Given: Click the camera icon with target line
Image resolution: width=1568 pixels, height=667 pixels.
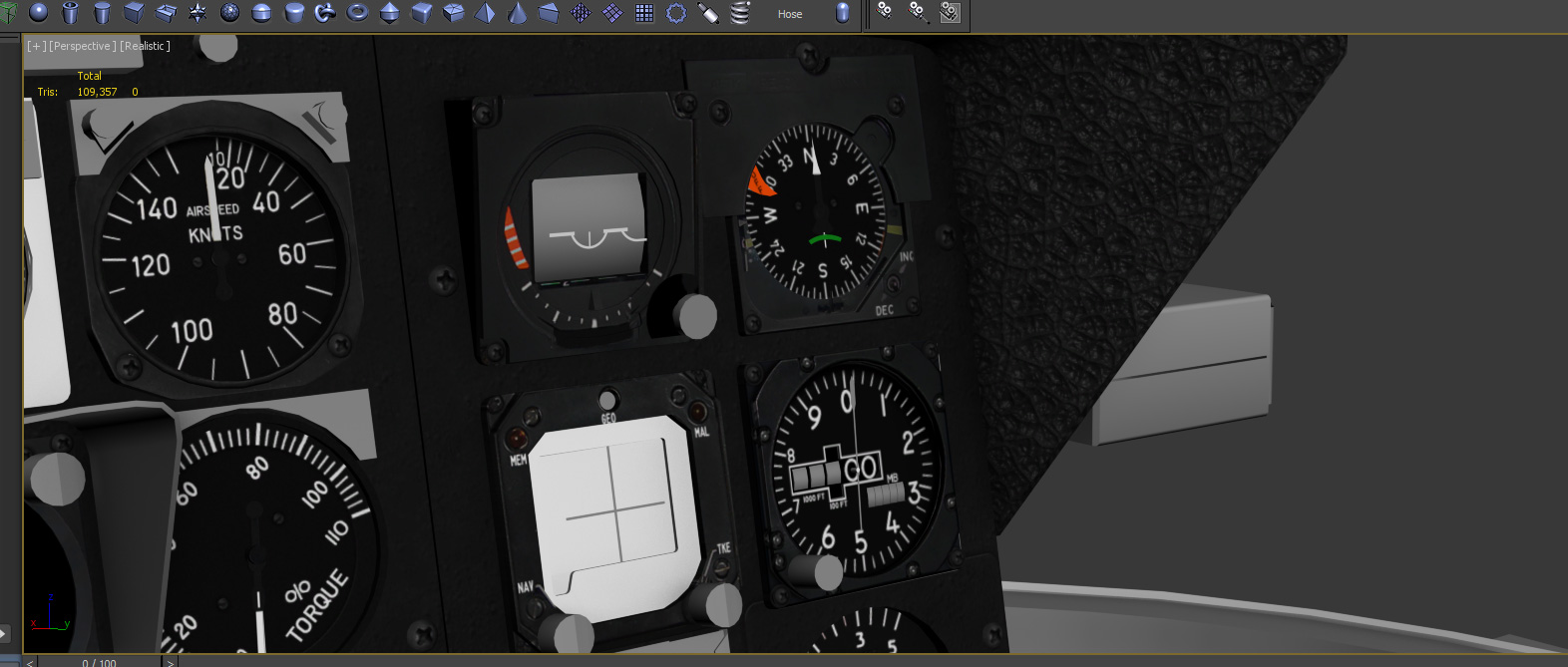Looking at the screenshot, I should [x=918, y=12].
